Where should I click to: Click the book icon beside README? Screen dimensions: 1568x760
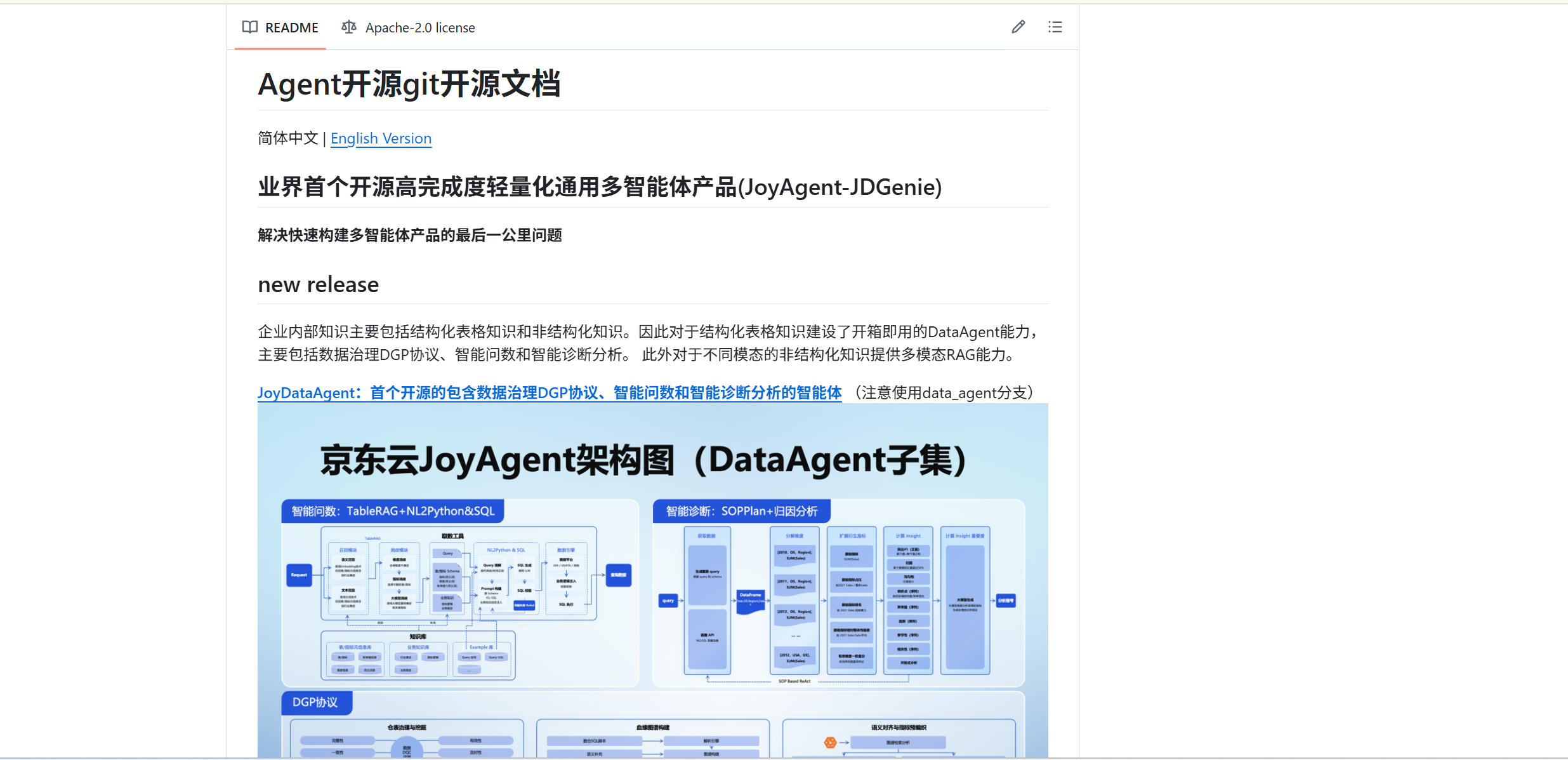tap(250, 27)
